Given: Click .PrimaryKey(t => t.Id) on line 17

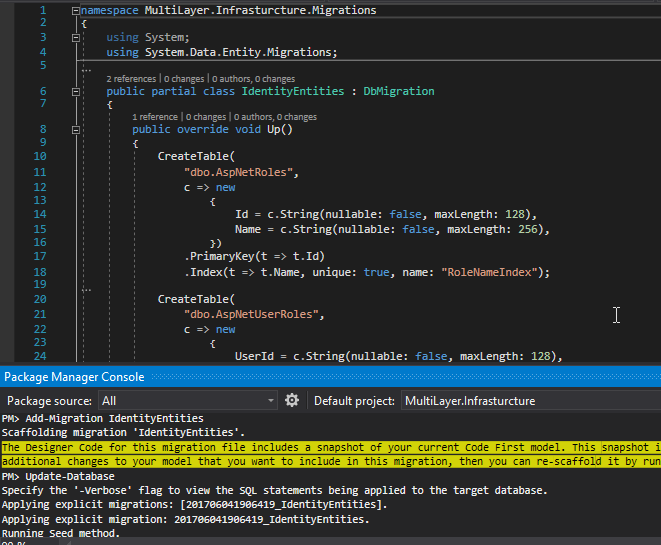Looking at the screenshot, I should tap(255, 256).
